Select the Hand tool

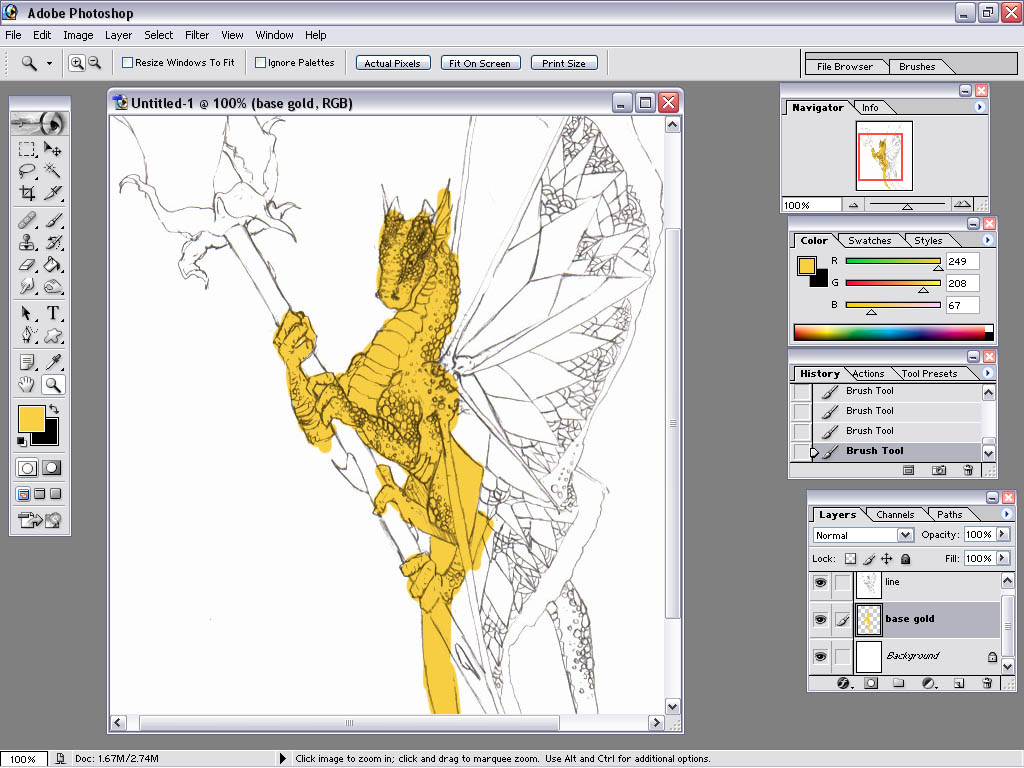pos(27,384)
